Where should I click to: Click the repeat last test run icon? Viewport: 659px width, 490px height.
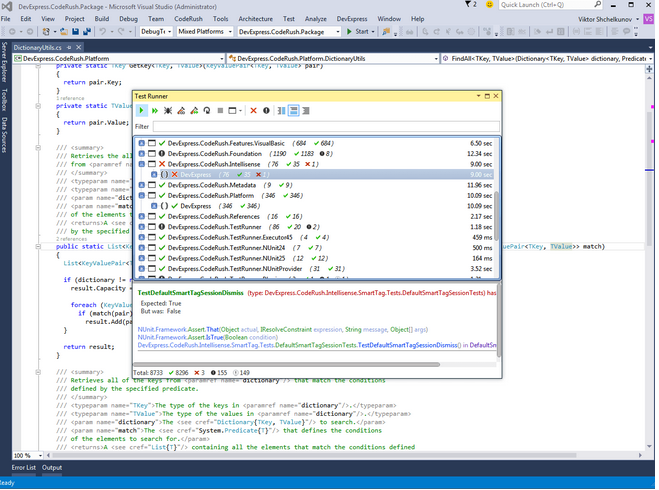click(x=207, y=111)
